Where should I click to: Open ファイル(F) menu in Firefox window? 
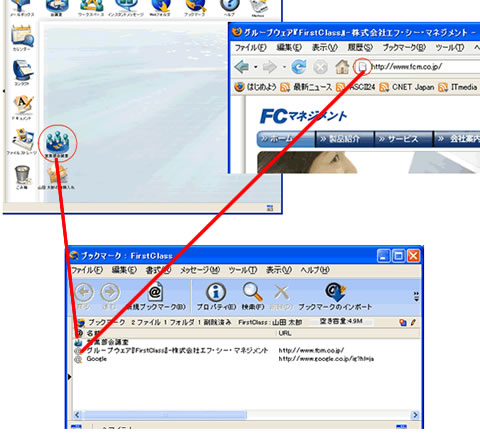(x=250, y=48)
